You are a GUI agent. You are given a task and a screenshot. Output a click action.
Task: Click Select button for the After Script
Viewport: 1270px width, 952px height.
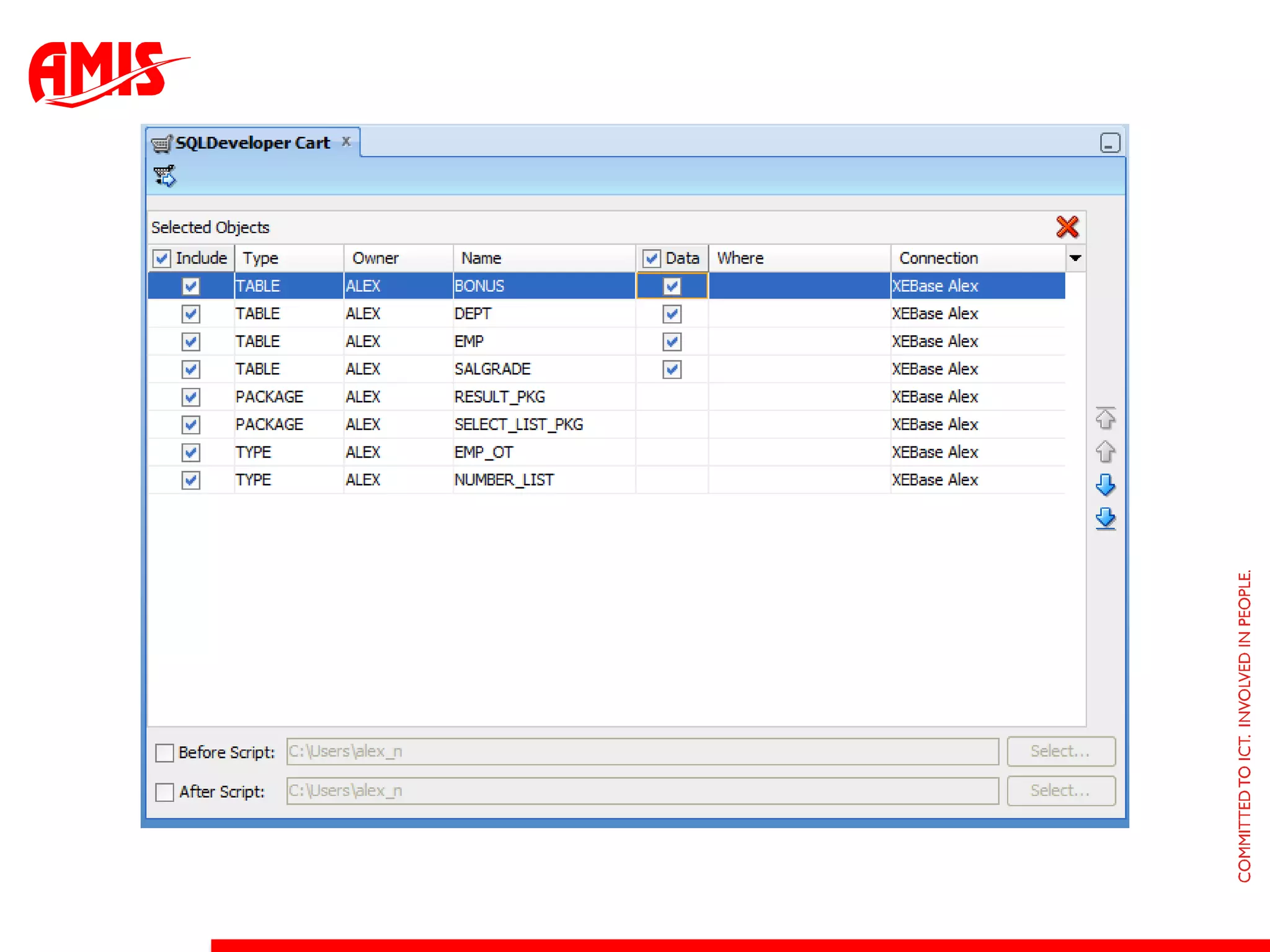(x=1060, y=791)
